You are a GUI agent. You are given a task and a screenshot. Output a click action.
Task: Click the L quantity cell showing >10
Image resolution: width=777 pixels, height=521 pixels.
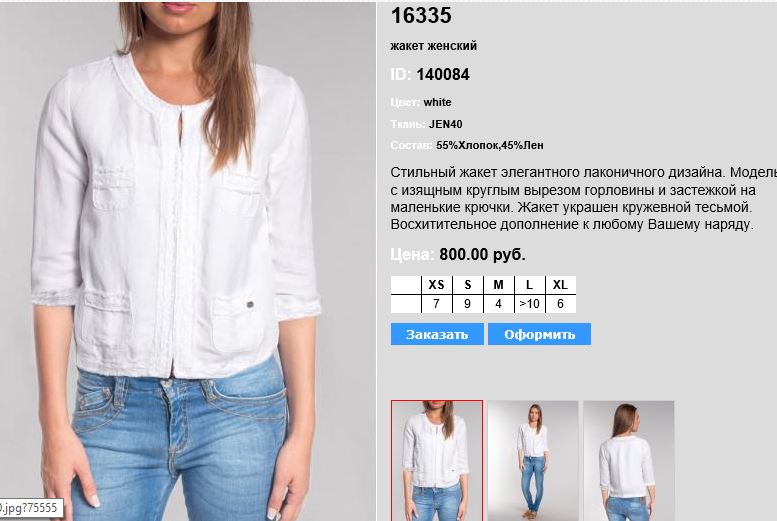530,304
